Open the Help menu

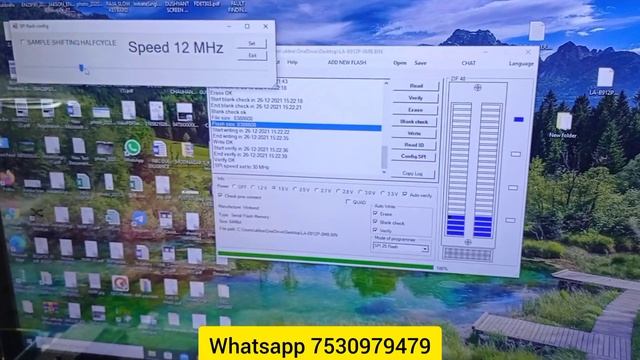click(x=292, y=62)
